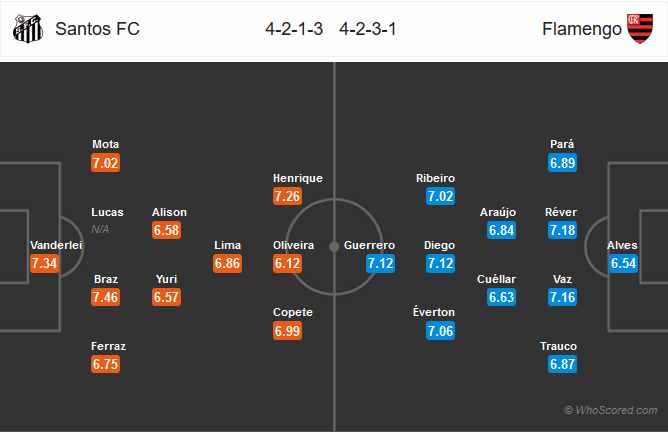This screenshot has width=668, height=432.
Task: Select Vanderlei's 7.34 rating badge
Action: click(x=44, y=263)
